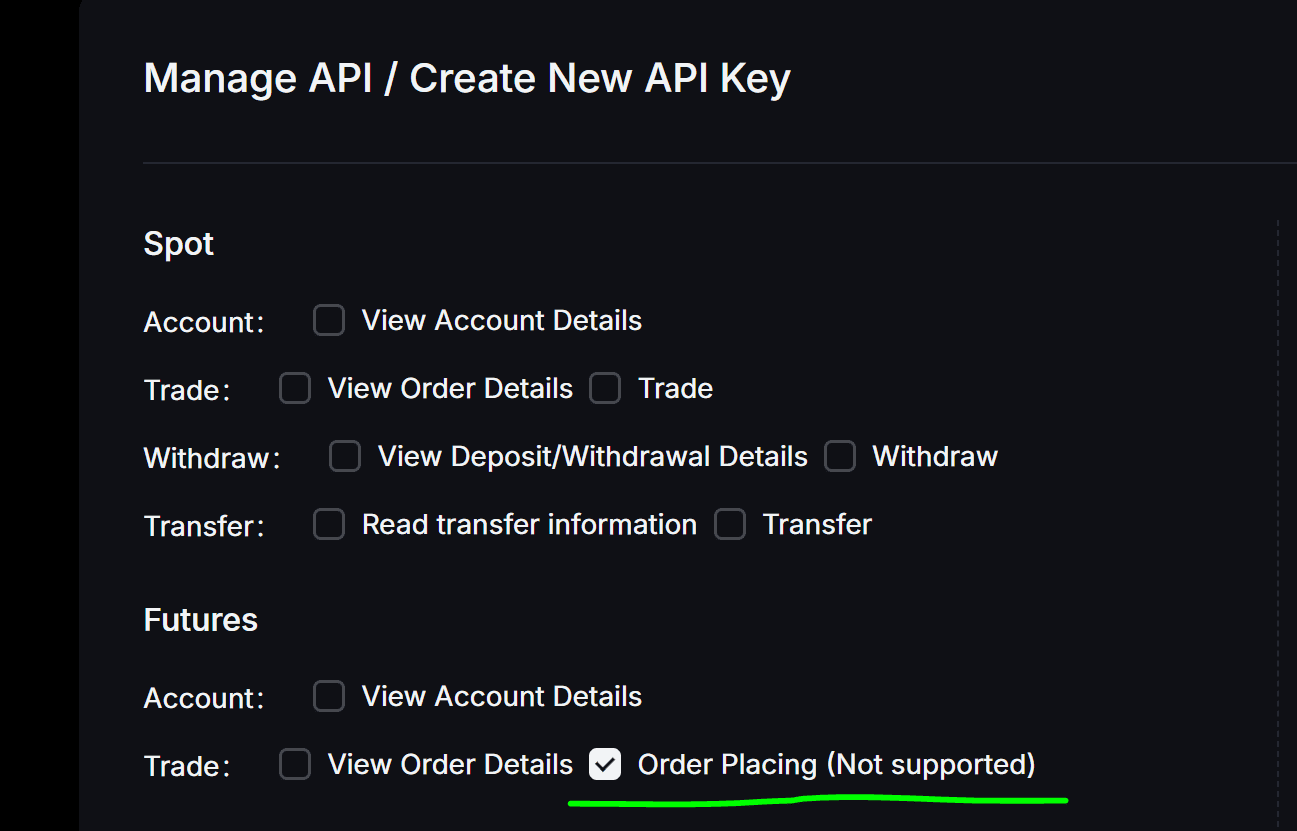Click the "Withdraw" option label text

tap(935, 457)
